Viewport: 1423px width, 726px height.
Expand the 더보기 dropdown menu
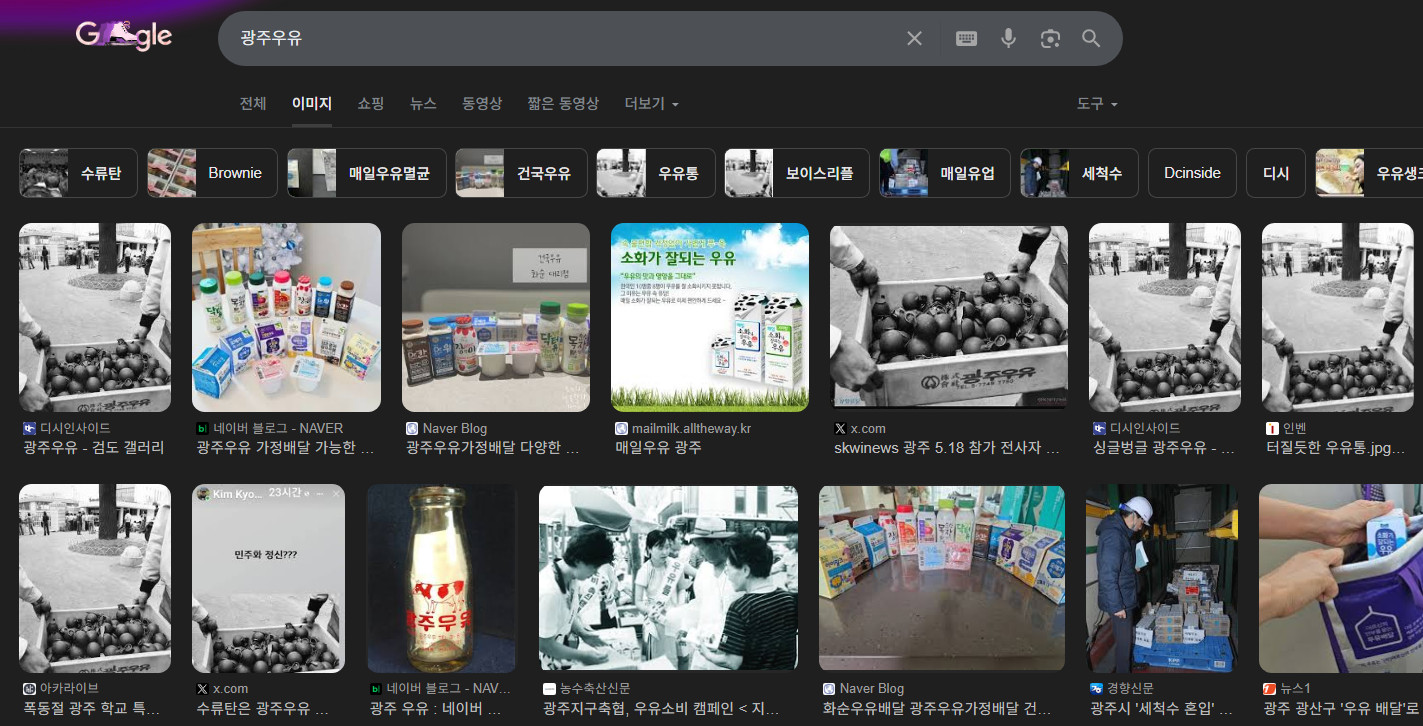651,104
